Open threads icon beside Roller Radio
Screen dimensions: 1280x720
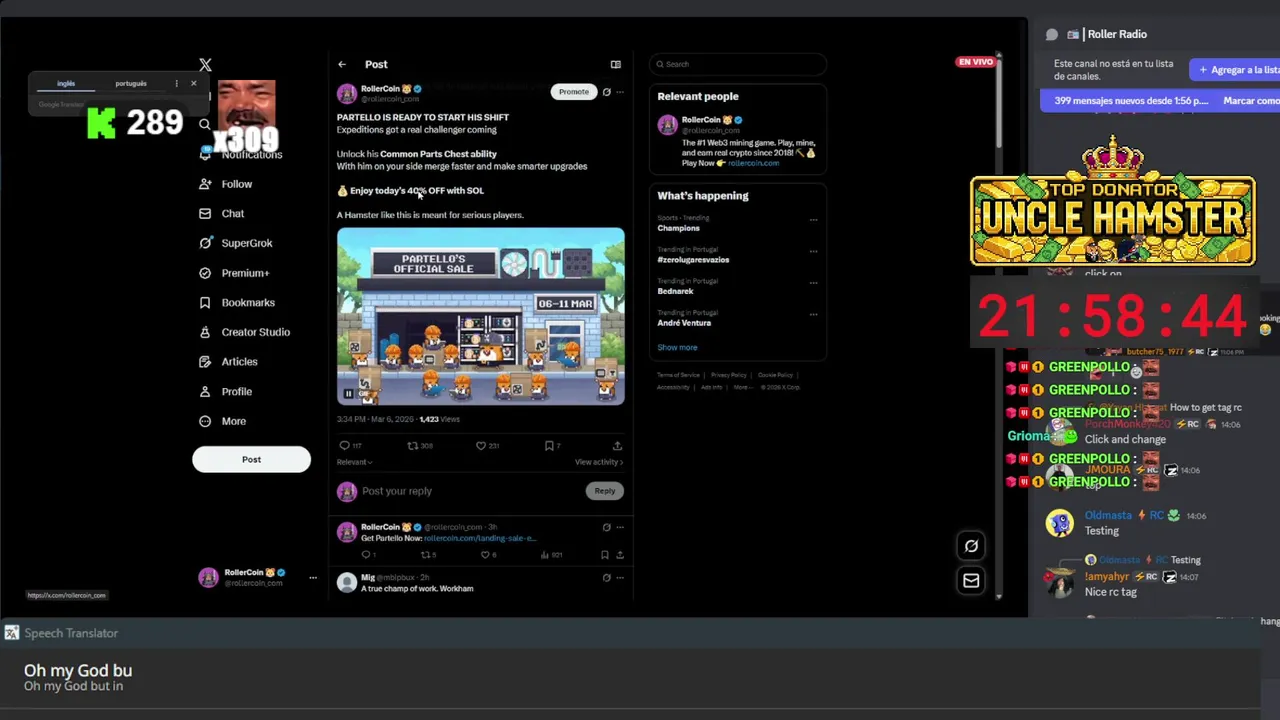[x=1052, y=34]
